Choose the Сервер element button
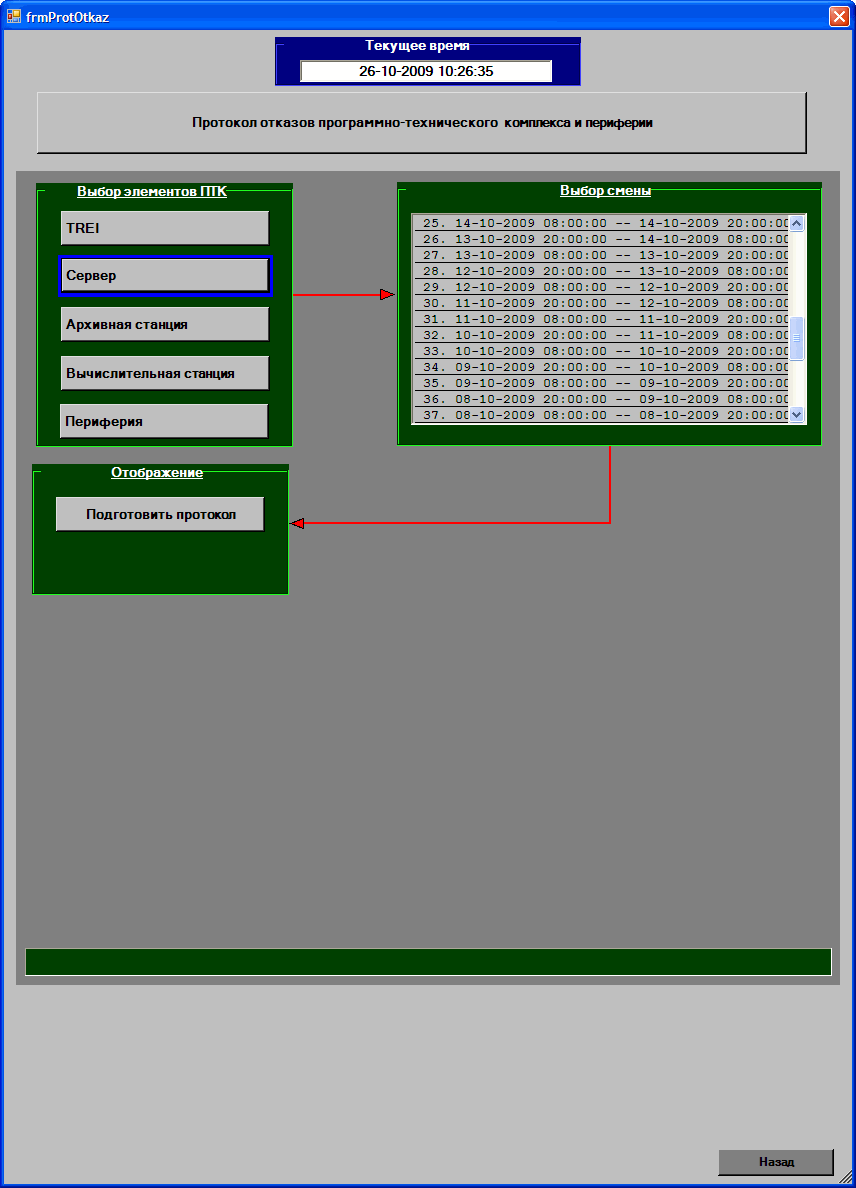Image resolution: width=856 pixels, height=1188 pixels. [x=164, y=276]
